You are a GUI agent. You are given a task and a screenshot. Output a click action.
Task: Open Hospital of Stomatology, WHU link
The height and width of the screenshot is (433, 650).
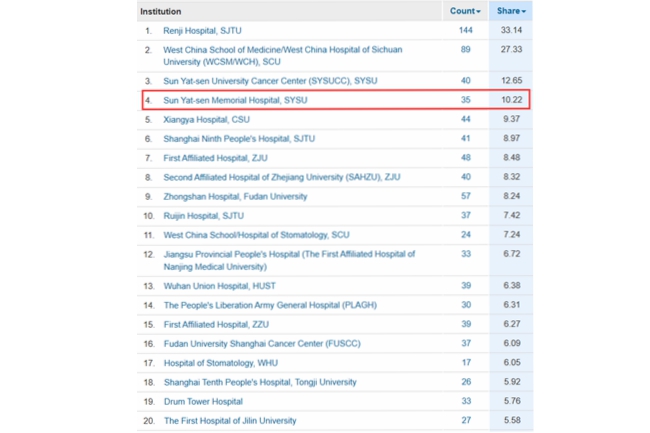click(221, 363)
